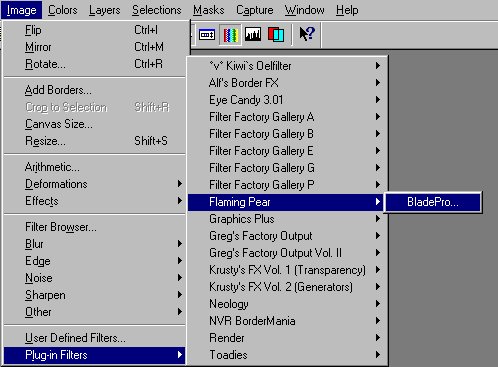Expand the Edge submenu
498x367 pixels.
95,261
